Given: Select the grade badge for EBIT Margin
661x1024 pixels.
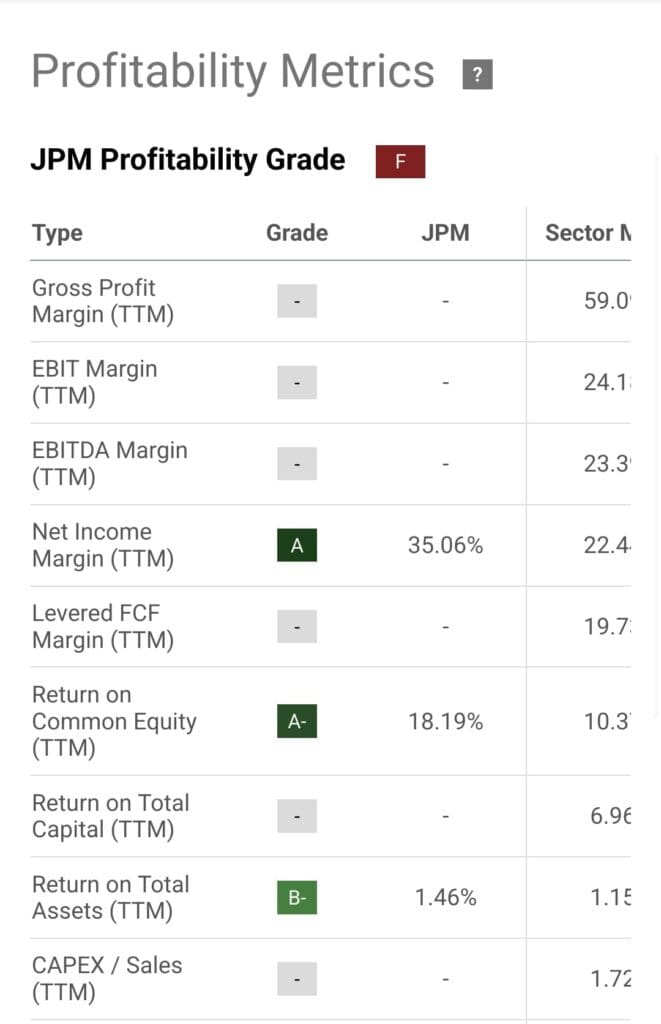Looking at the screenshot, I should 296,382.
